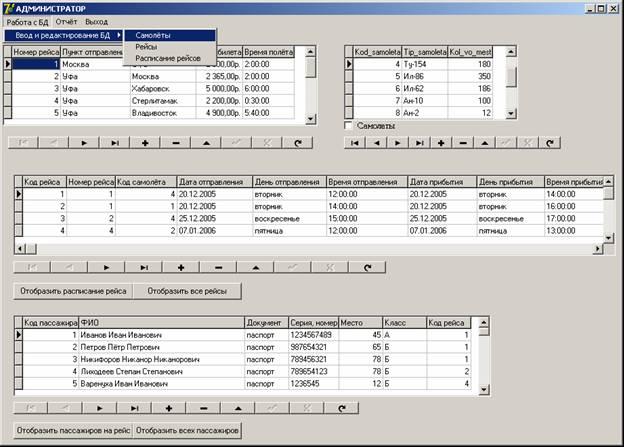Click Отобразить всех пассажиров button

coord(189,430)
